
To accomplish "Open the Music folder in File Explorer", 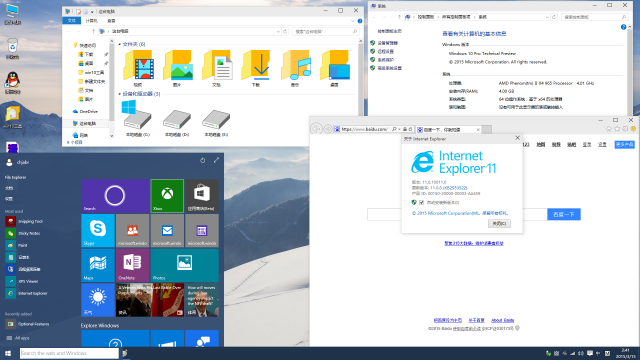I will point(296,69).
